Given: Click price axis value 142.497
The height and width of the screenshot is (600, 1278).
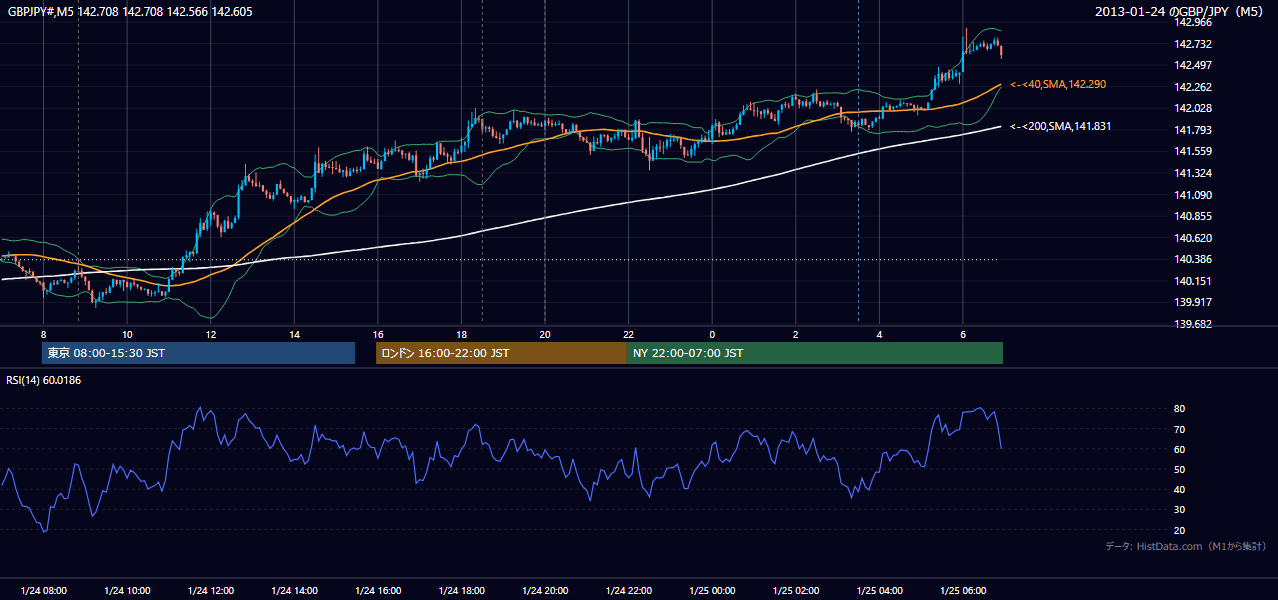Looking at the screenshot, I should tap(1194, 65).
